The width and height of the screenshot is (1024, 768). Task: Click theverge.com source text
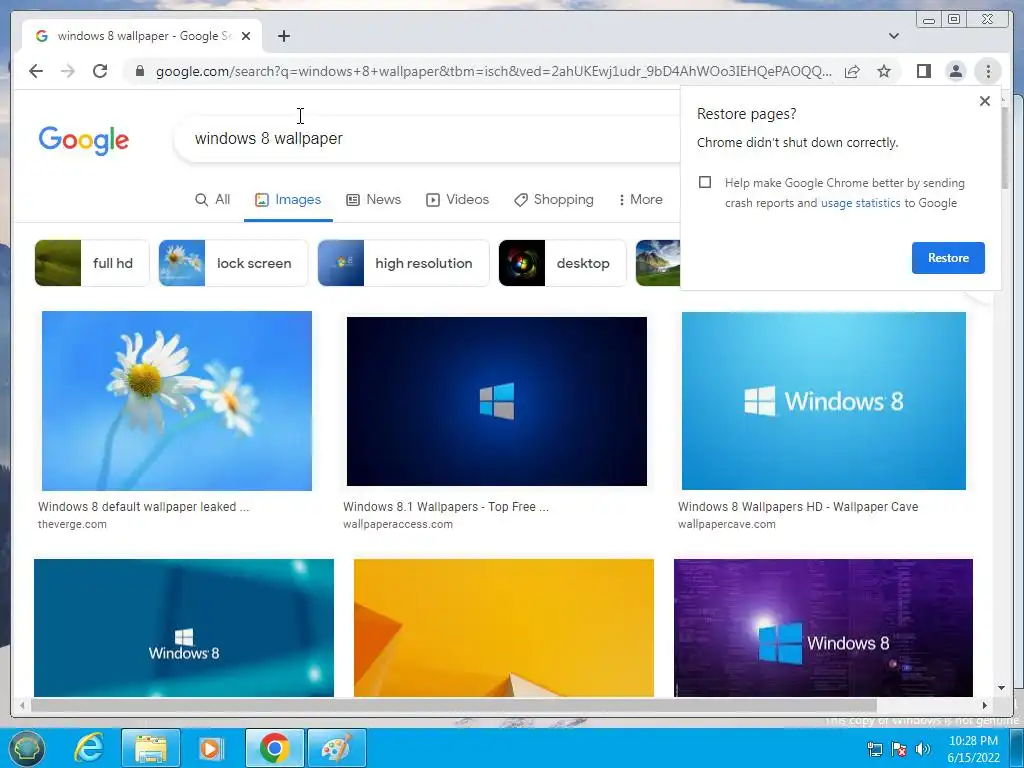tap(72, 524)
